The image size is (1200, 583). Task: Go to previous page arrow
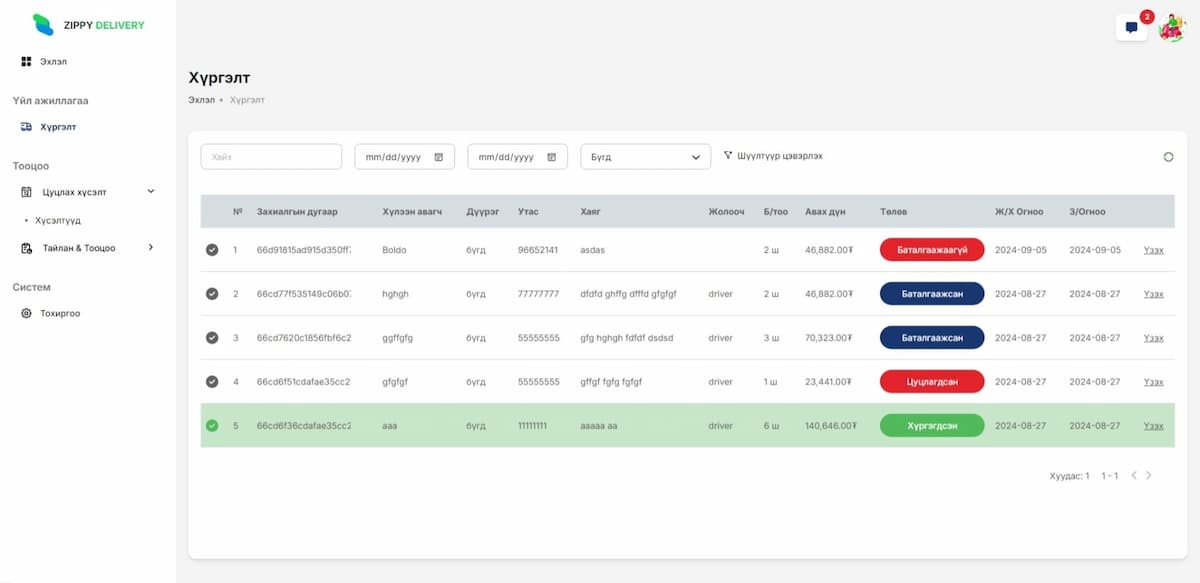(1134, 476)
